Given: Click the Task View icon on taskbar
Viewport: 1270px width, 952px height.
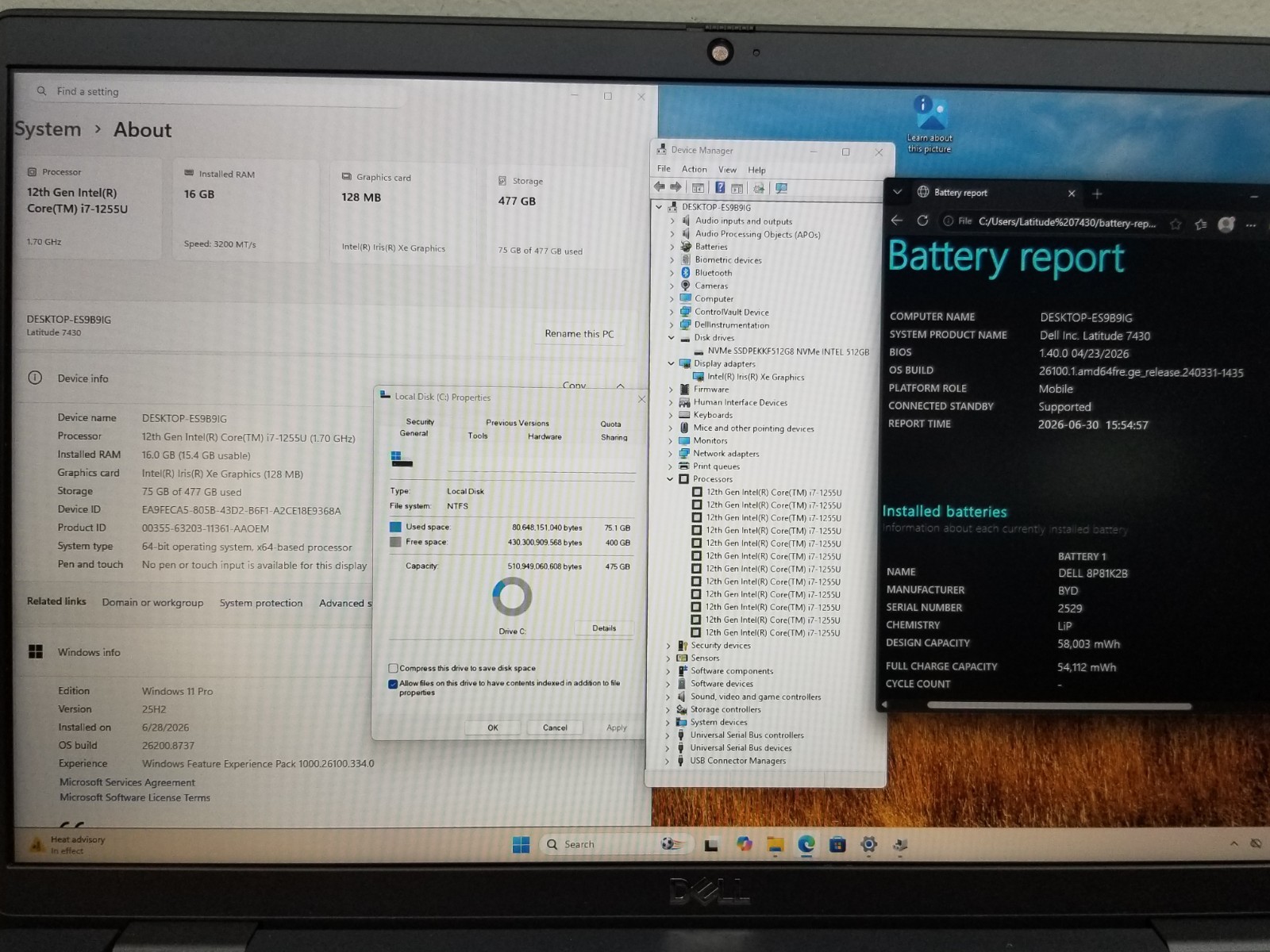Looking at the screenshot, I should click(712, 845).
